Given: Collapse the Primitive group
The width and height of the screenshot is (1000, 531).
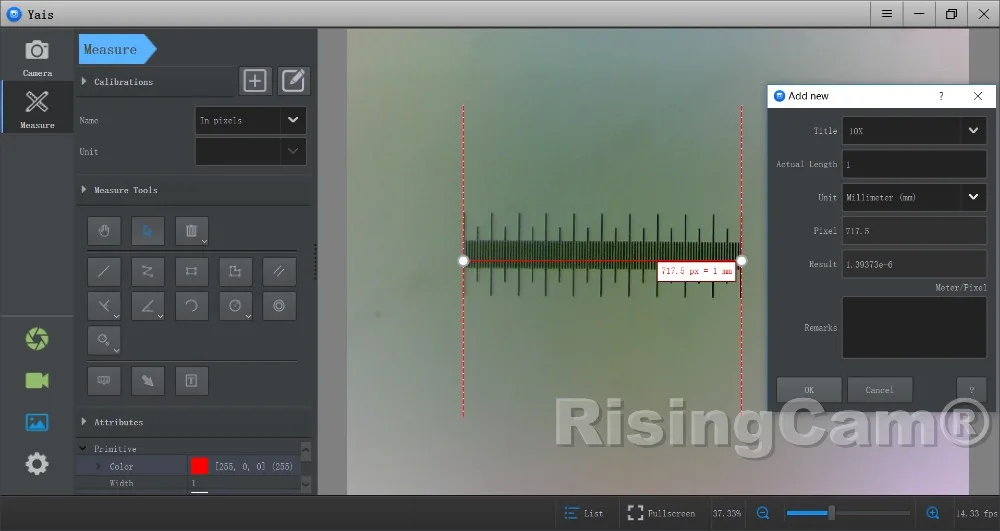Looking at the screenshot, I should 83,448.
